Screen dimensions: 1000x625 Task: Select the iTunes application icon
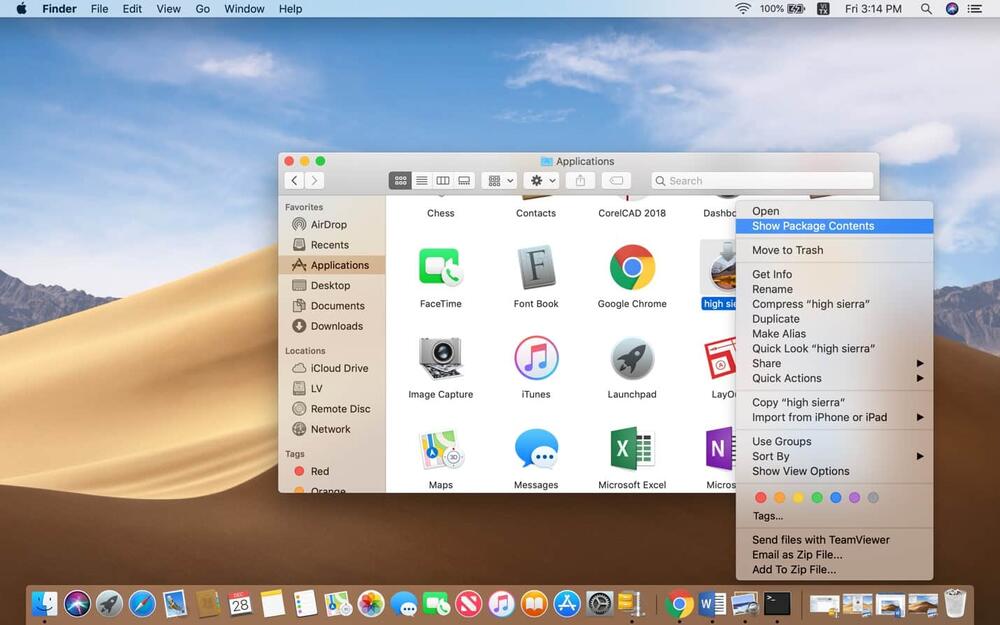pos(536,358)
